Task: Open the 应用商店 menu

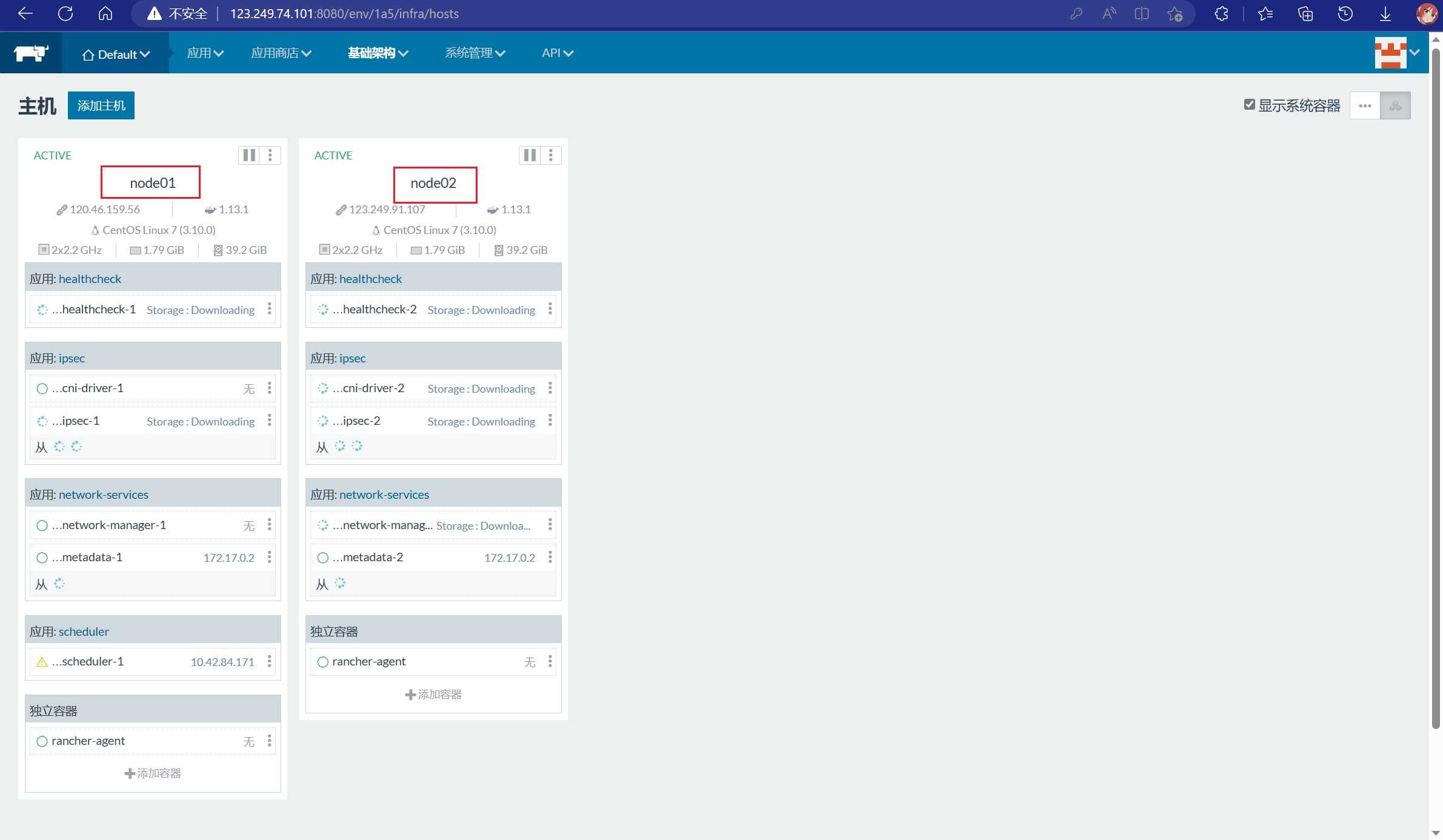Action: (x=281, y=53)
